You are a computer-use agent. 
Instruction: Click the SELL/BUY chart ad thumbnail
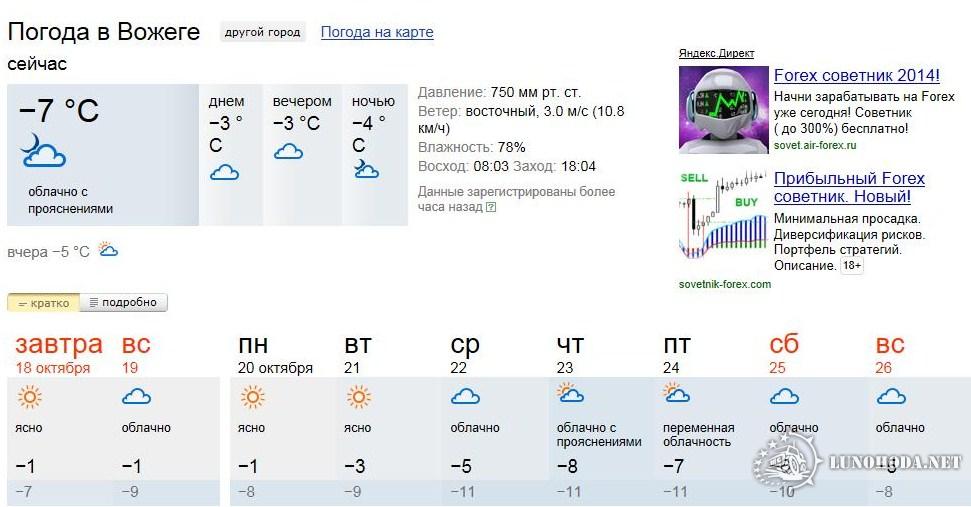click(x=723, y=215)
